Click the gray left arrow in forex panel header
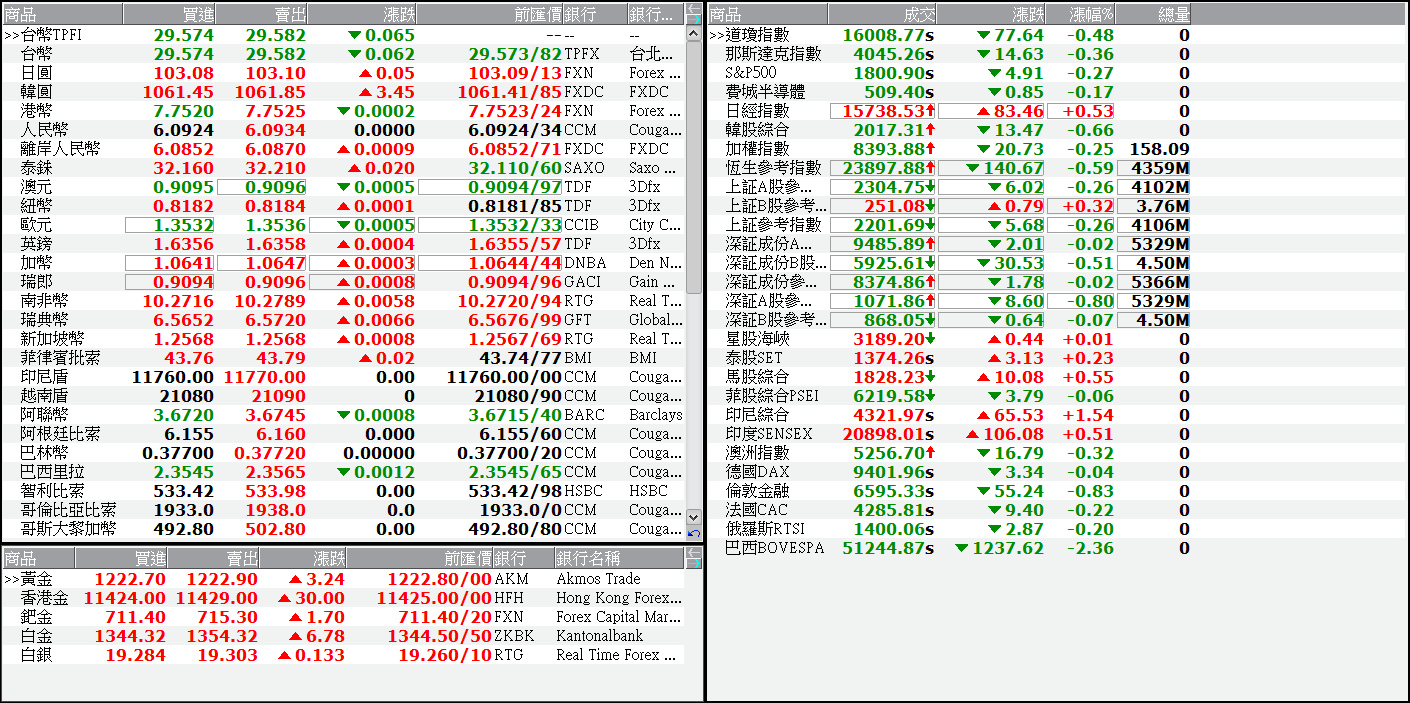The width and height of the screenshot is (1410, 703). (x=694, y=8)
